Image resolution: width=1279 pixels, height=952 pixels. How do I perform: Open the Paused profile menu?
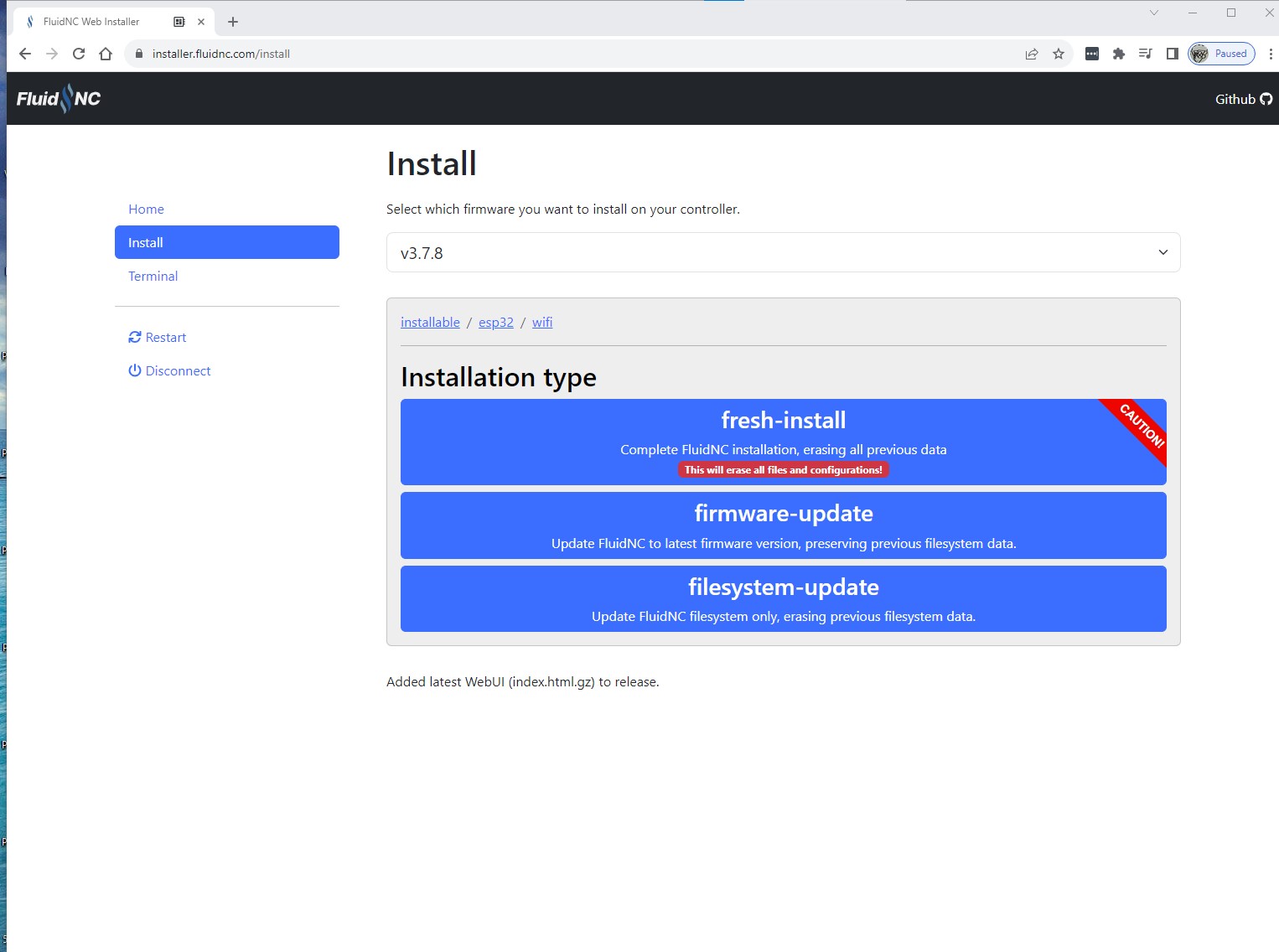(1221, 54)
